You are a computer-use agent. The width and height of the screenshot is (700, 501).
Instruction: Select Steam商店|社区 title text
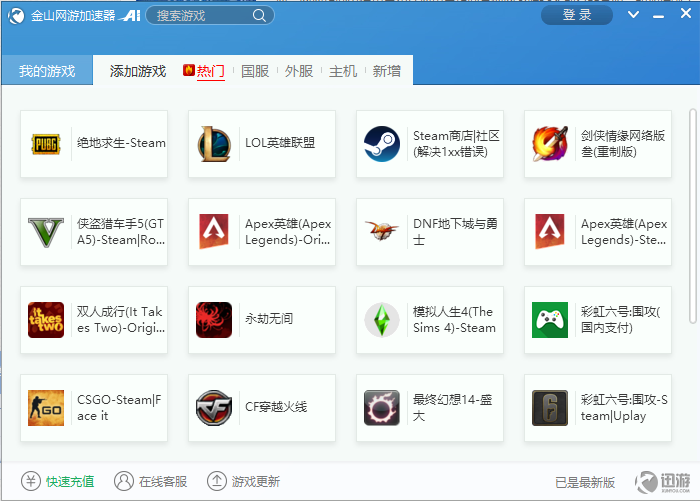[x=456, y=144]
